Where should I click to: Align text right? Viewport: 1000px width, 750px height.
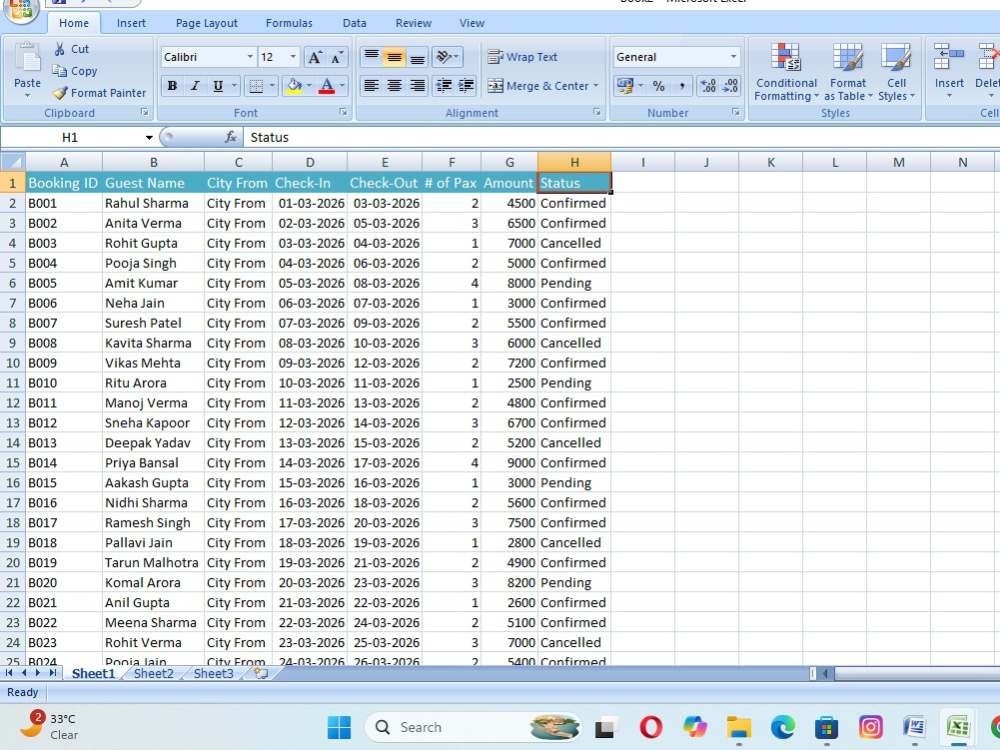(x=417, y=85)
